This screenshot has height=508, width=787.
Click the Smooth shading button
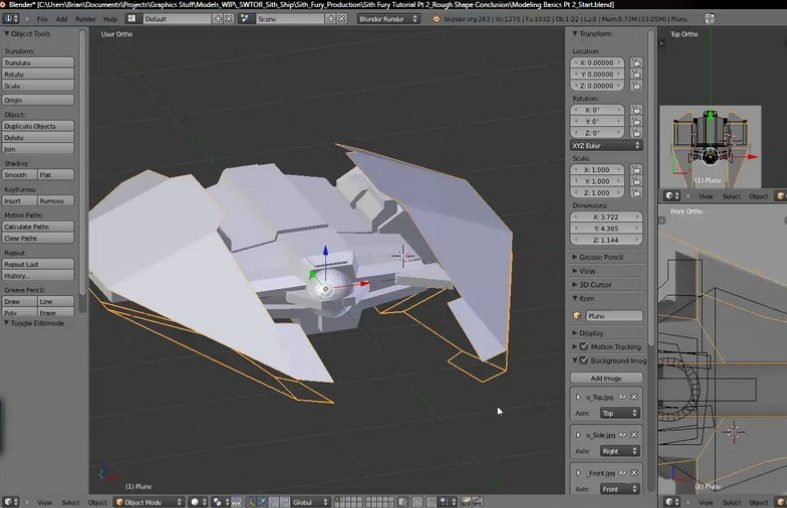point(20,175)
